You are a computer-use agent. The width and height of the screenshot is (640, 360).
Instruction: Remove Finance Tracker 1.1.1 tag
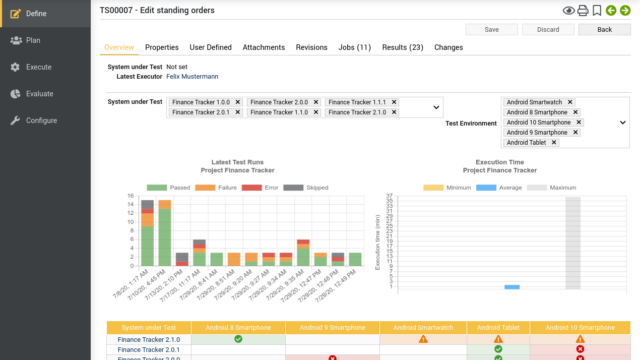click(394, 102)
